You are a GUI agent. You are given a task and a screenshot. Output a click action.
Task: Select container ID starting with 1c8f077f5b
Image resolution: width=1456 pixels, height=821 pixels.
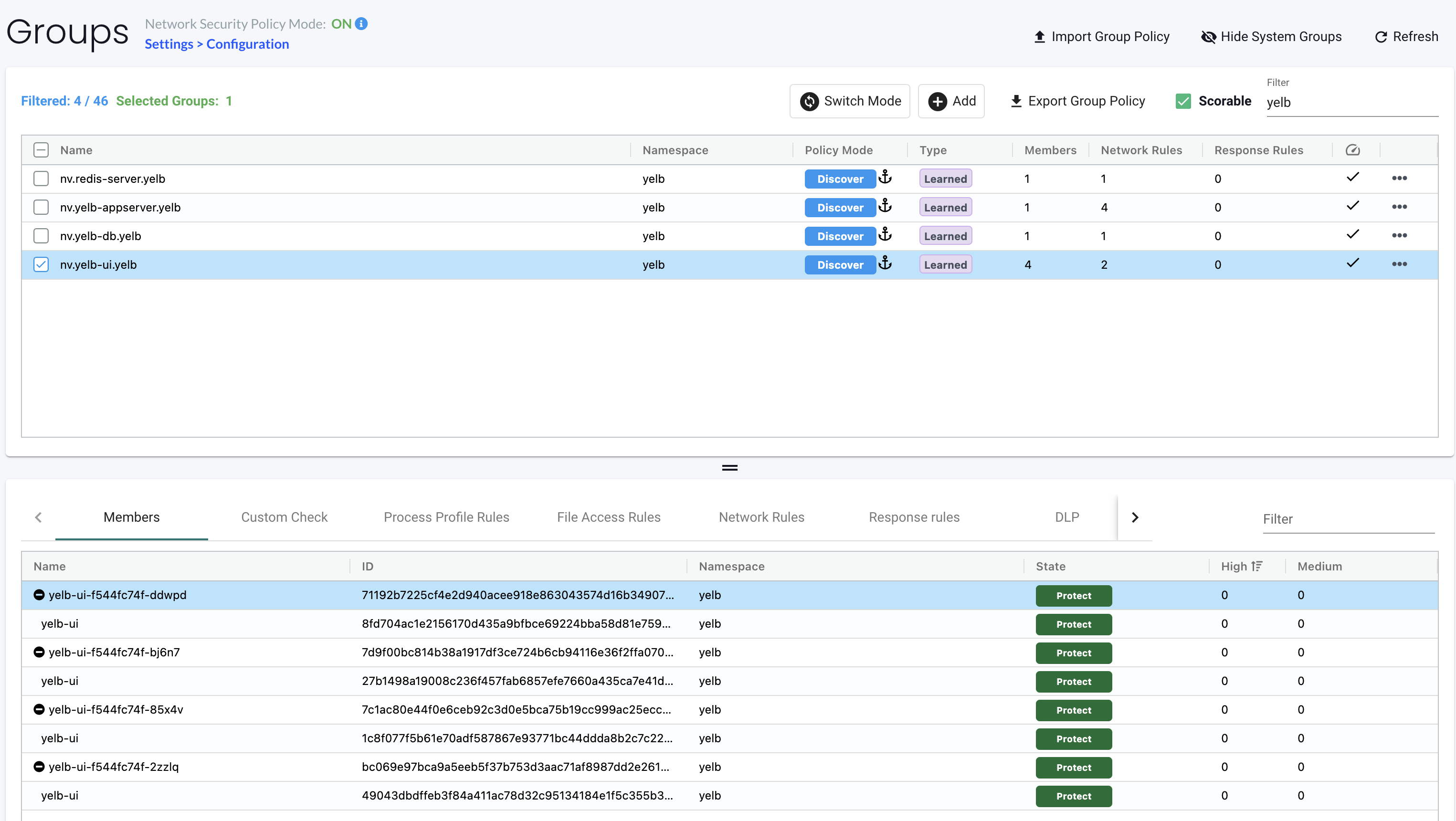tap(517, 738)
